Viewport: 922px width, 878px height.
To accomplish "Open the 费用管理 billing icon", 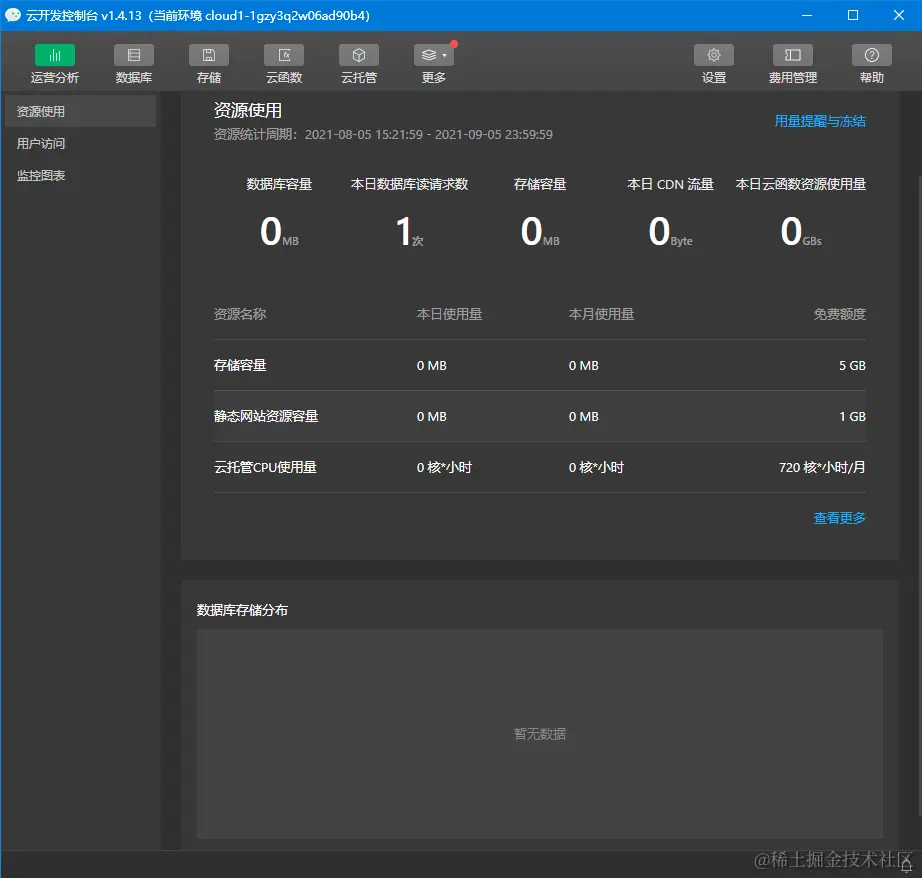I will tap(793, 55).
